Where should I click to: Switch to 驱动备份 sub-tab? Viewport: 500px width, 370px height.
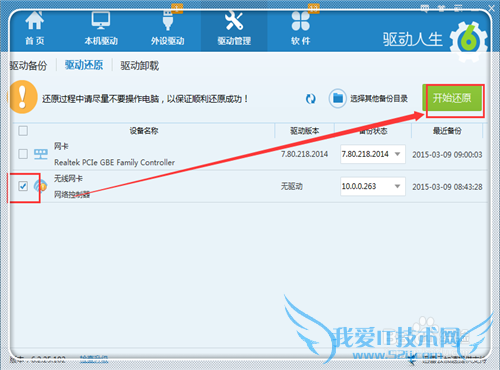[x=28, y=65]
